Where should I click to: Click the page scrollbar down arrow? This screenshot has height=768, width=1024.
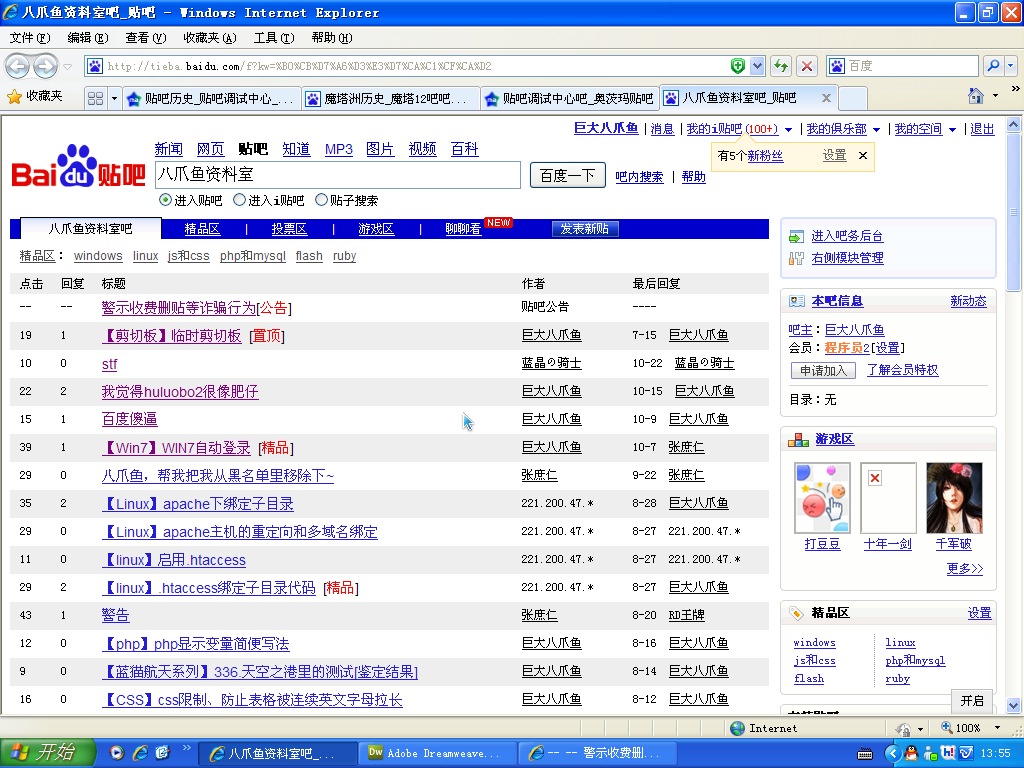(x=1014, y=705)
